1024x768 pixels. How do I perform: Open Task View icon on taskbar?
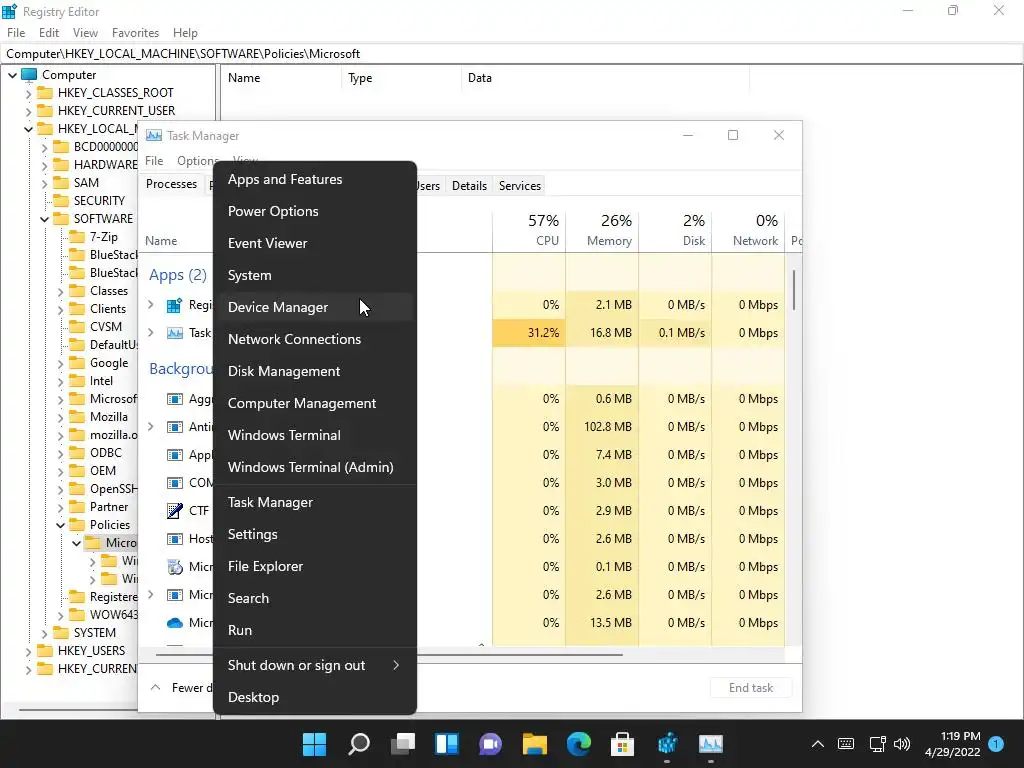(x=403, y=743)
